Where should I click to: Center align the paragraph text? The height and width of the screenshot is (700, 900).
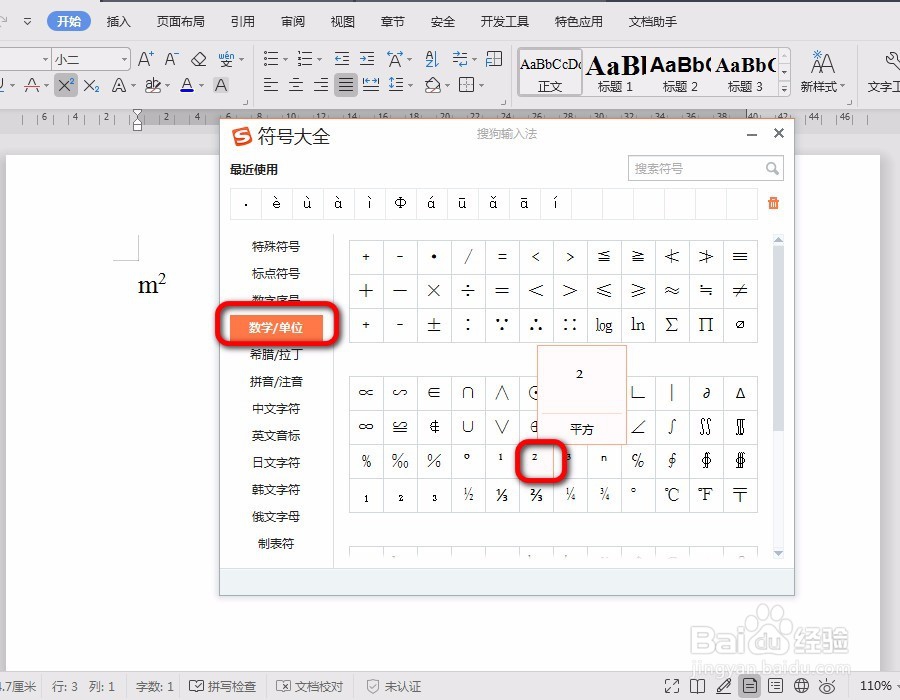click(296, 85)
